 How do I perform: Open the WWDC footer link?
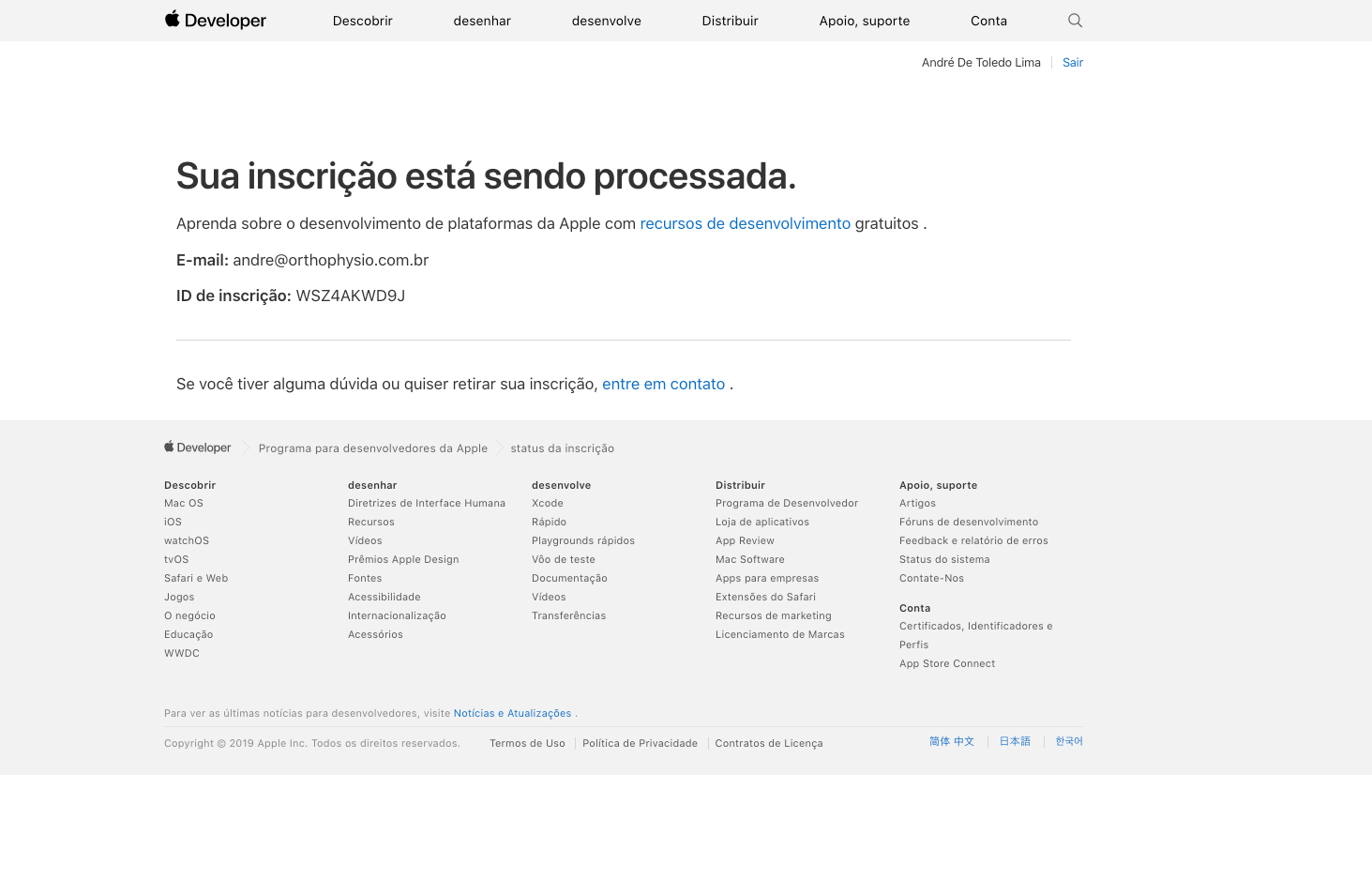(x=182, y=653)
